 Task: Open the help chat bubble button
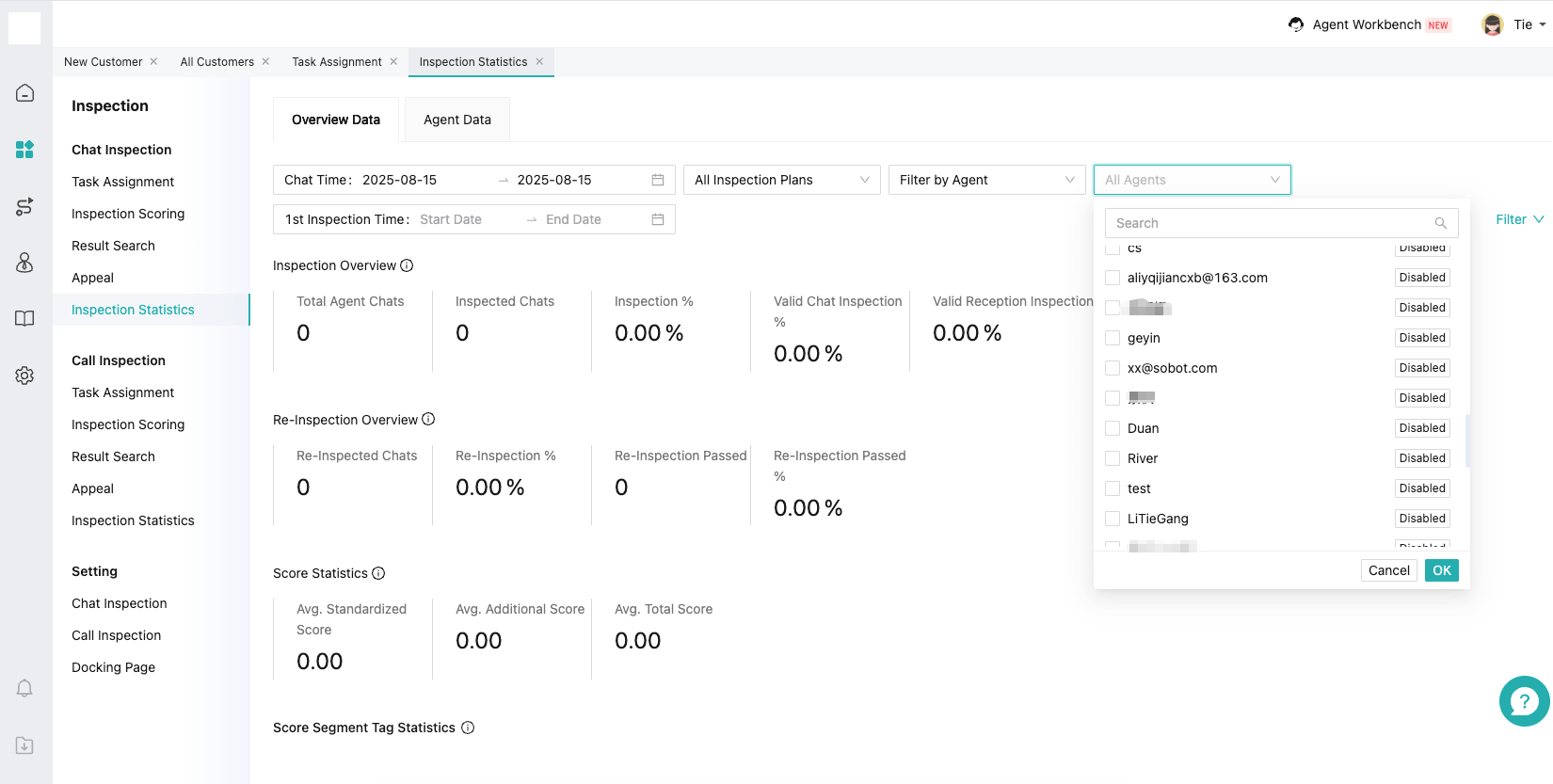pos(1524,701)
